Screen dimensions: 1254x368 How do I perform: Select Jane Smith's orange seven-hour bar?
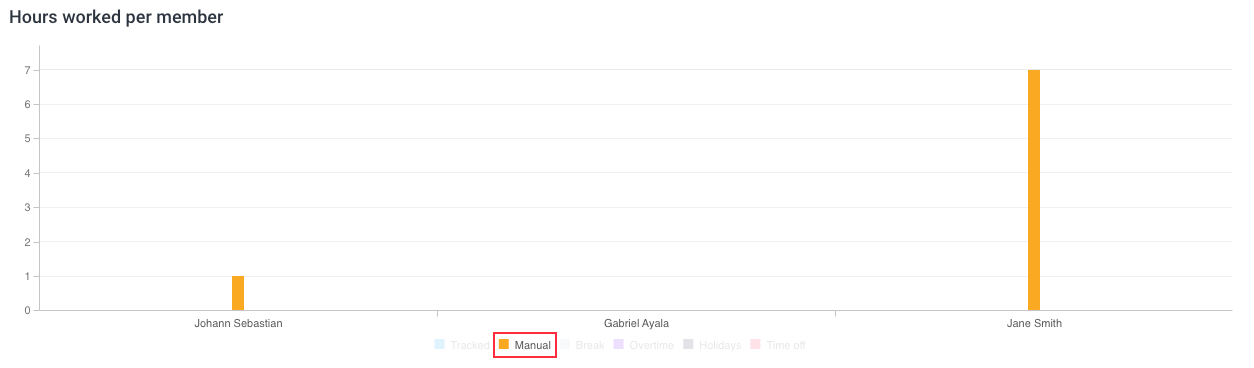coord(1034,190)
